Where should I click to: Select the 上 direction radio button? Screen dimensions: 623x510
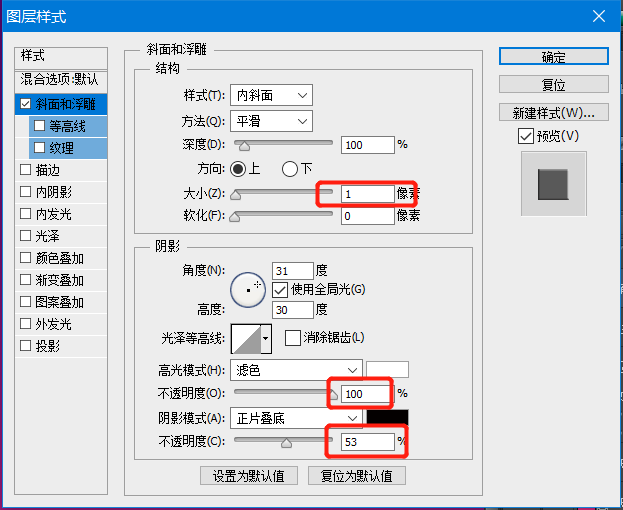coord(238,169)
